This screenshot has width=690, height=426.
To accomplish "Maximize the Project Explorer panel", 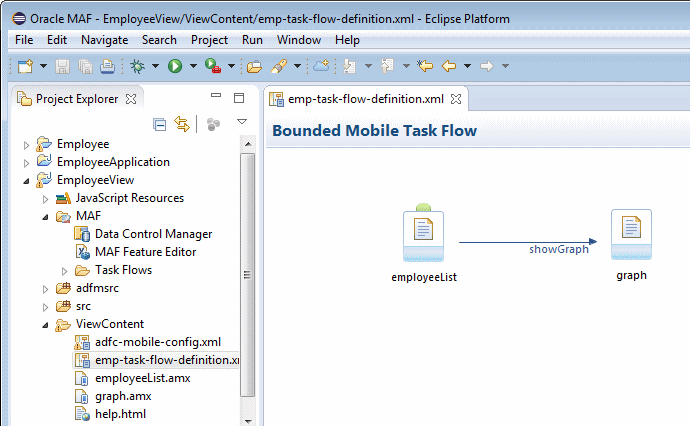I will pos(239,98).
